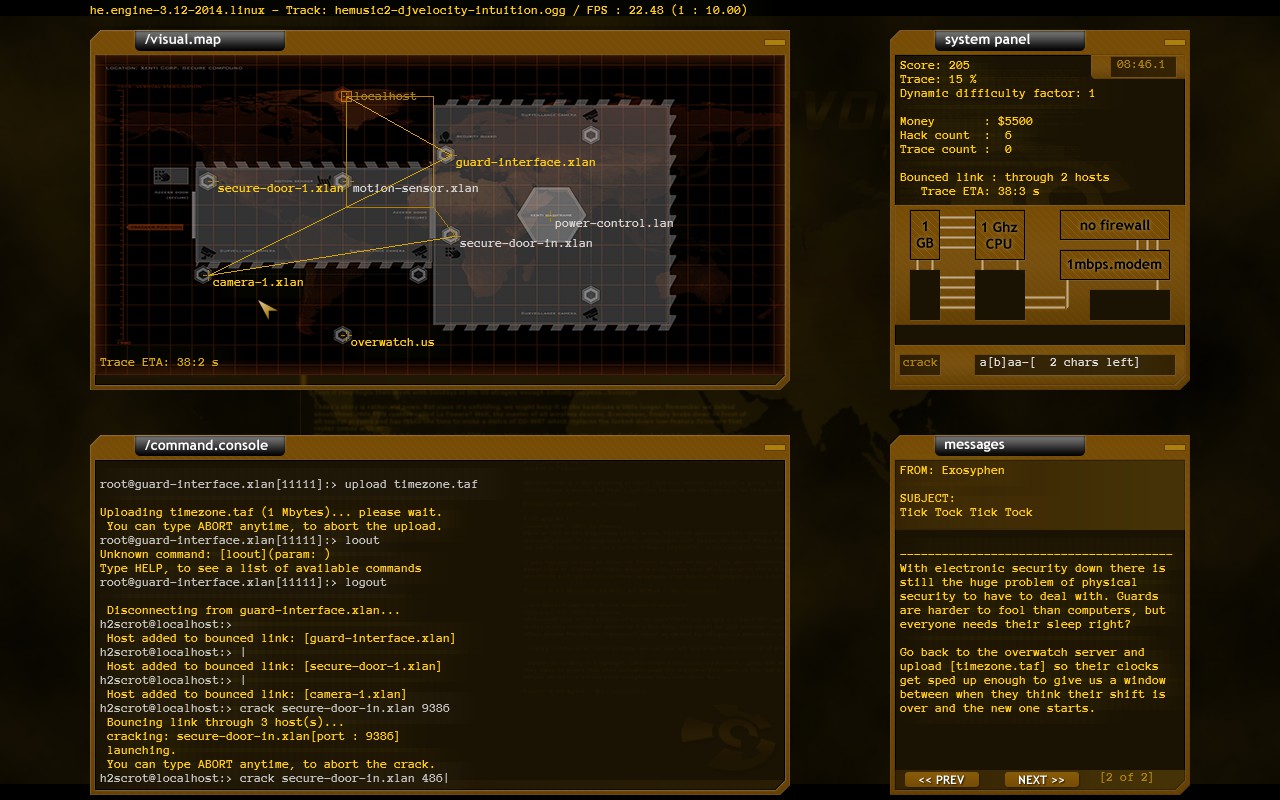Select the 1 Ghz CPU hardware icon
The image size is (1280, 800).
click(x=999, y=232)
